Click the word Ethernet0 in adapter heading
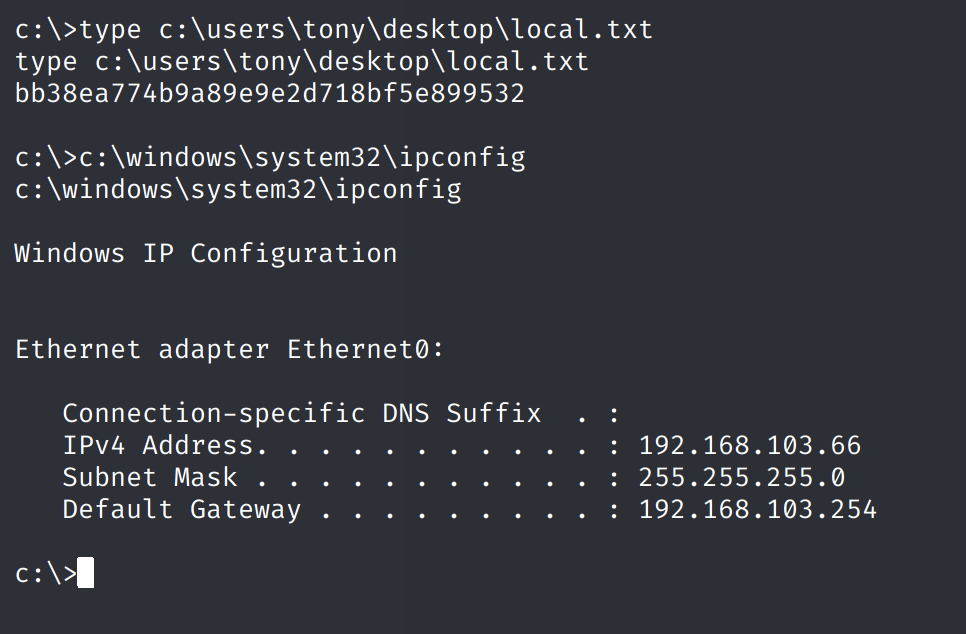966x634 pixels. point(357,350)
